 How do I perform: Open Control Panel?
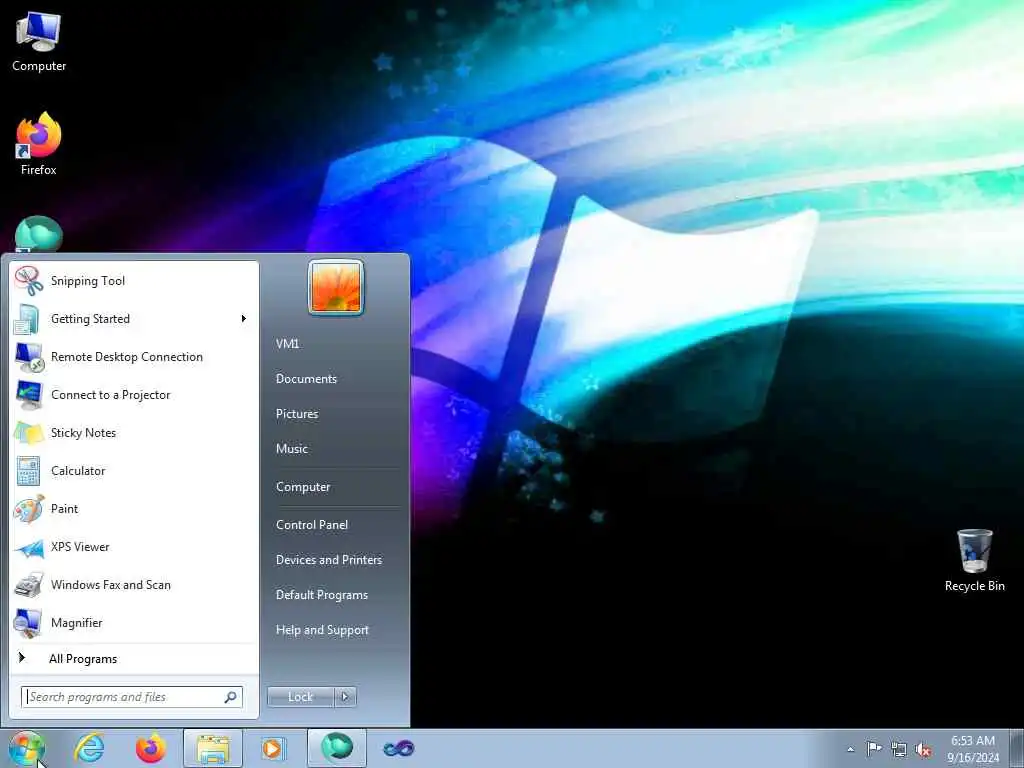(x=312, y=525)
